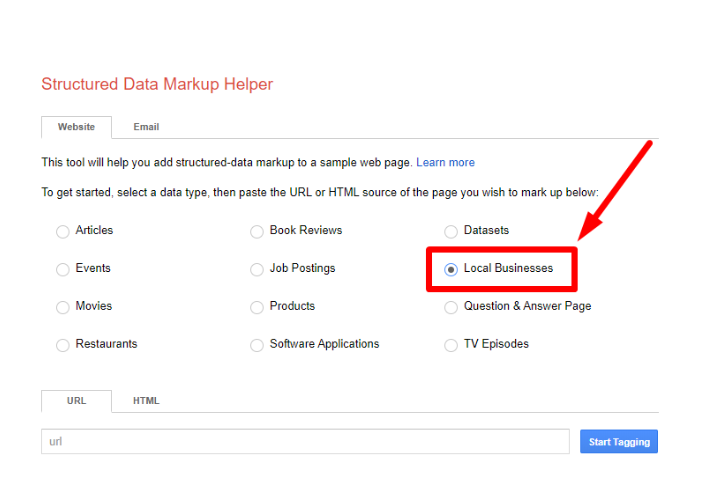Open the URL input tab
The image size is (705, 488).
76,401
